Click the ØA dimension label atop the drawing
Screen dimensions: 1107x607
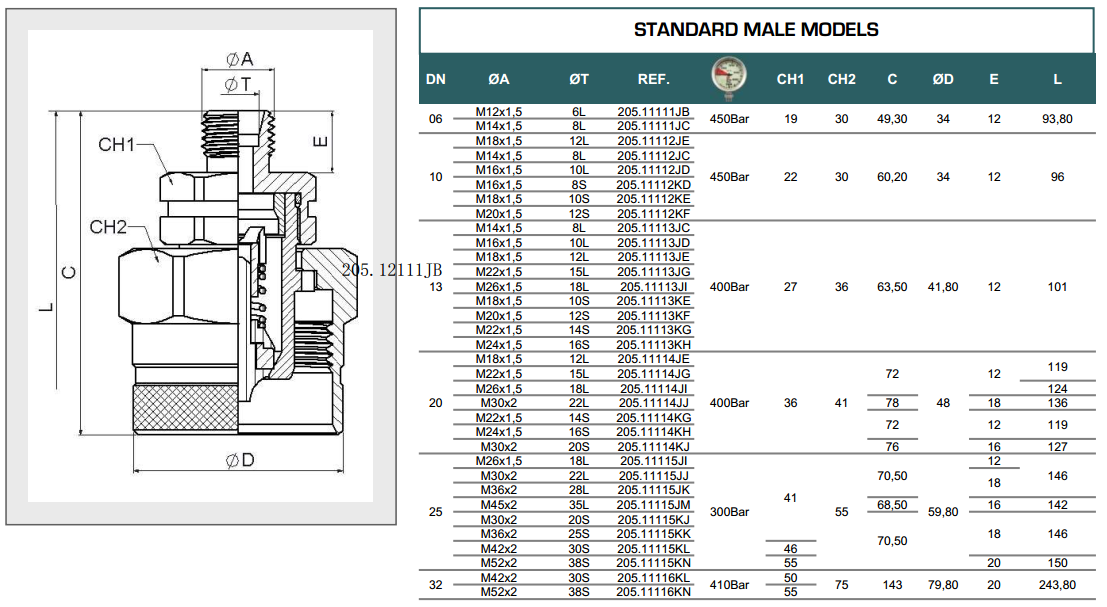click(x=238, y=58)
